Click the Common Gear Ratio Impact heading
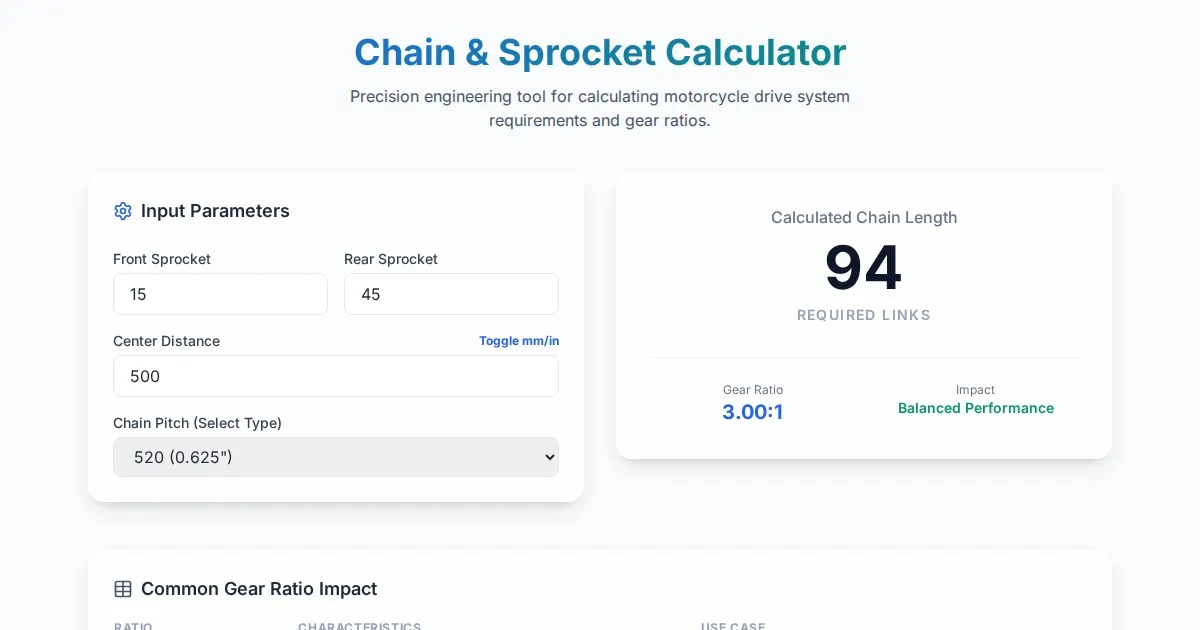This screenshot has width=1200, height=630. (x=259, y=589)
